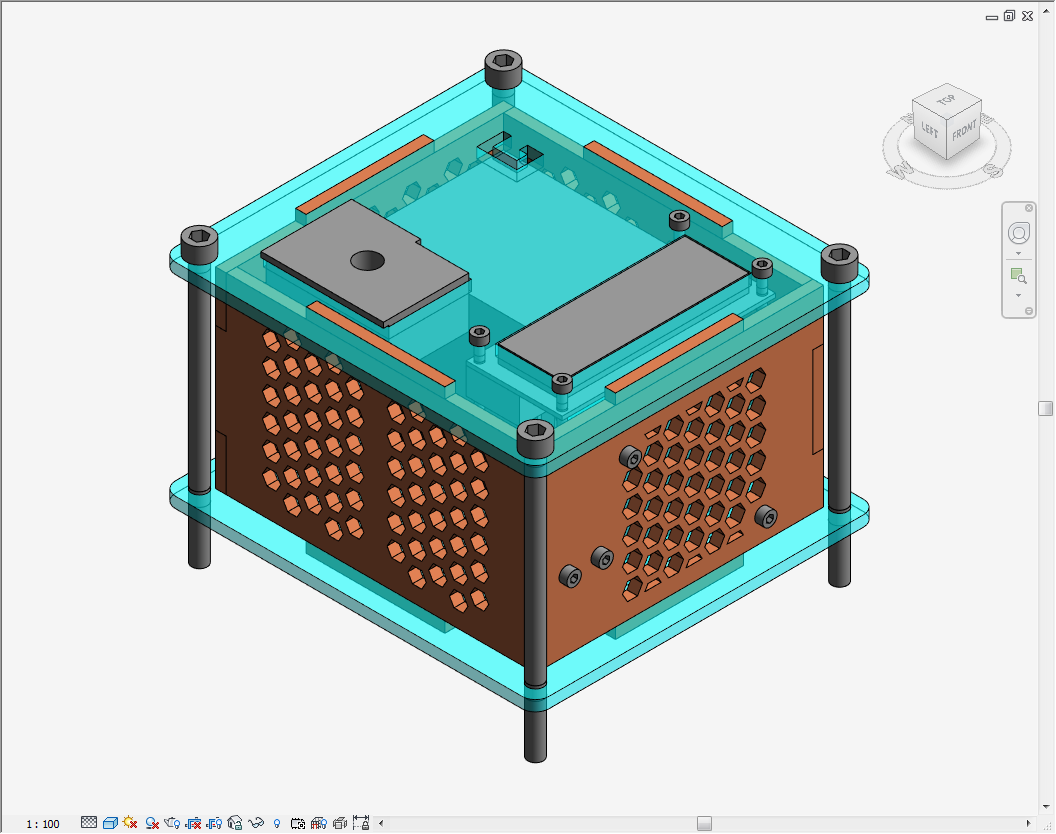This screenshot has height=834, width=1056.
Task: Toggle the Shadows off icon
Action: coord(152,823)
